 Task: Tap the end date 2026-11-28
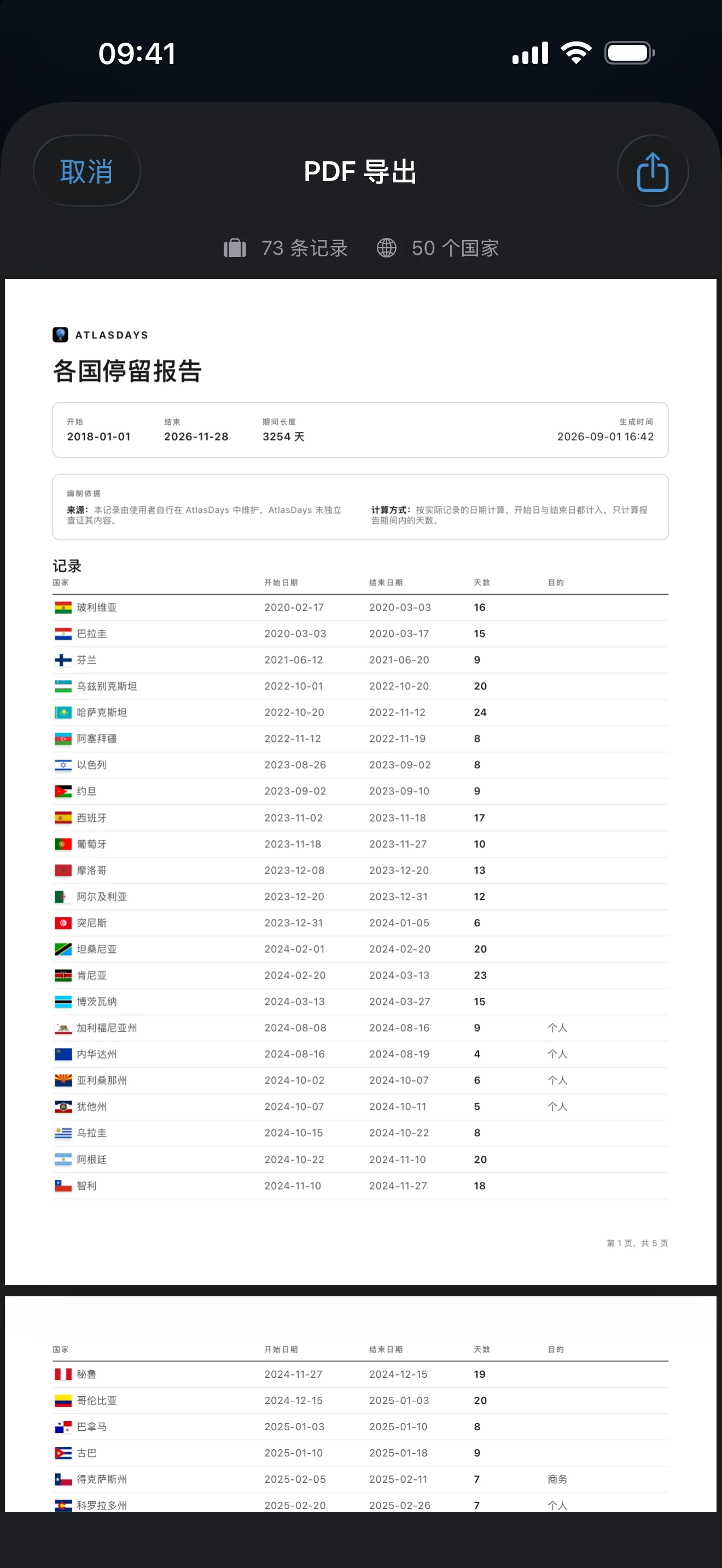(x=196, y=436)
